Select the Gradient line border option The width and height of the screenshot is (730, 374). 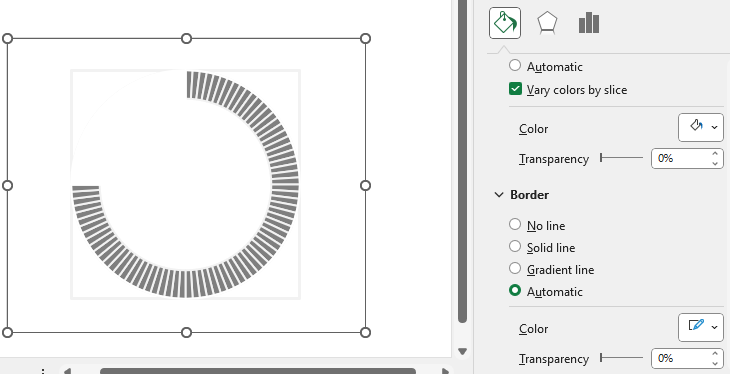point(515,268)
